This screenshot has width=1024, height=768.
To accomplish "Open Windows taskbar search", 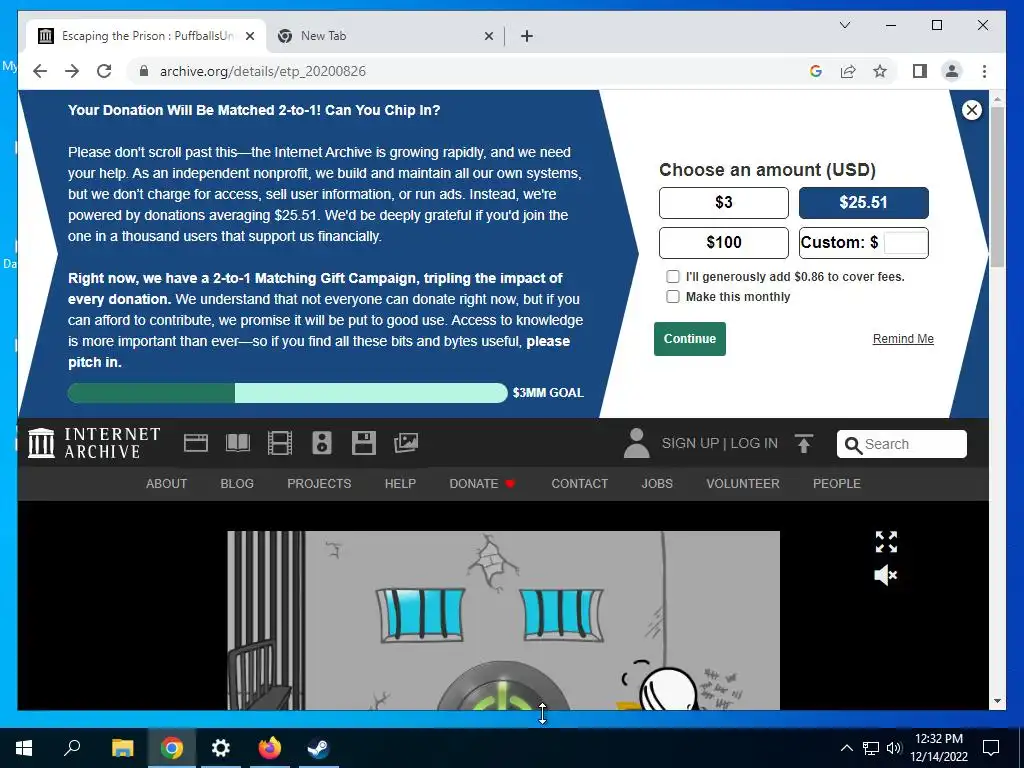I will [x=72, y=748].
